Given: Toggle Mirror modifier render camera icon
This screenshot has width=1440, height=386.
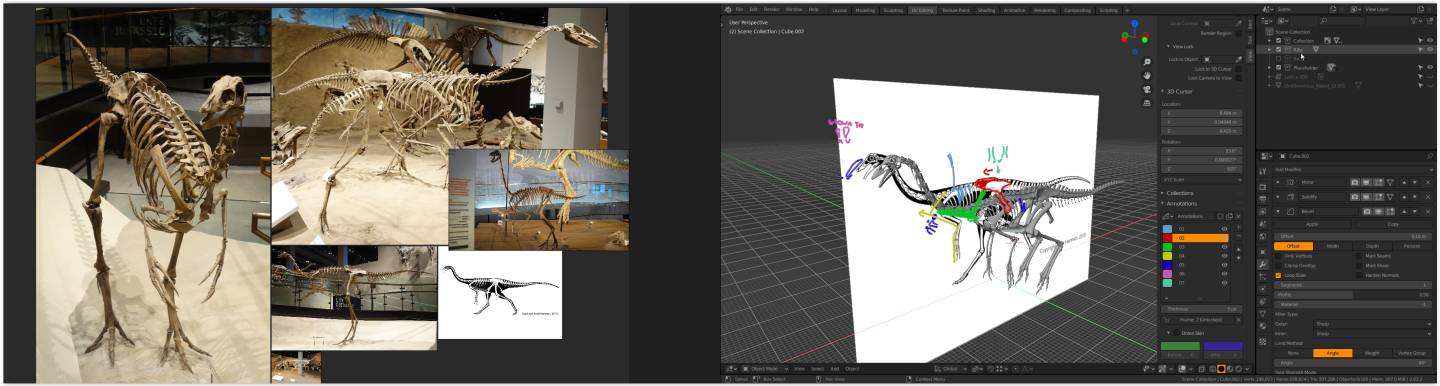Looking at the screenshot, I should 1355,182.
